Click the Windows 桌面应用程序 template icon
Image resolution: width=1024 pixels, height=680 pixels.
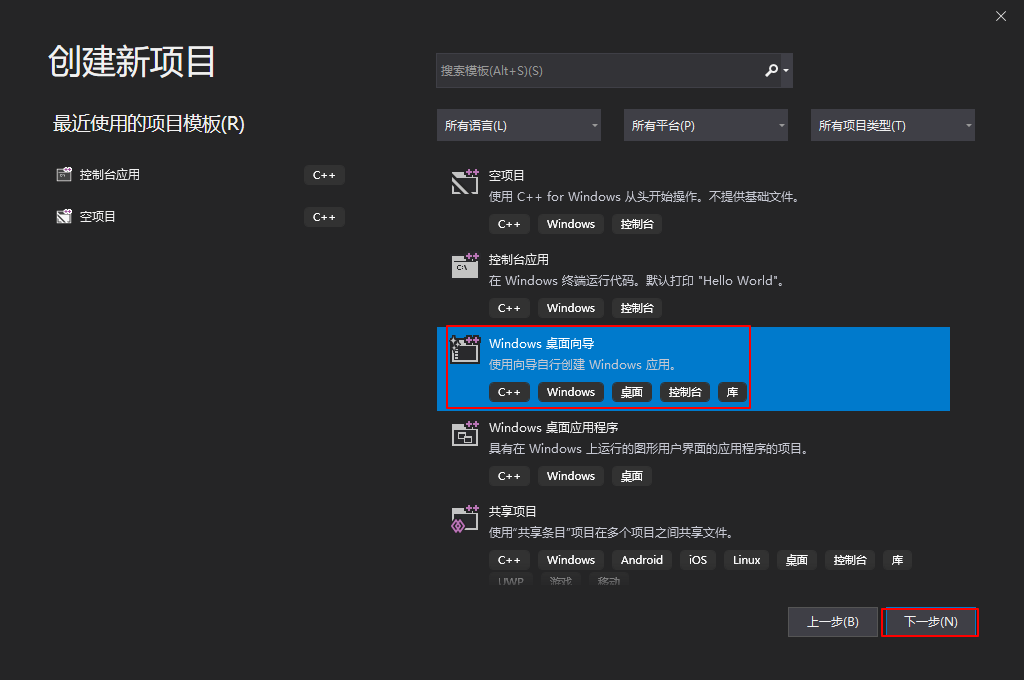tap(465, 434)
